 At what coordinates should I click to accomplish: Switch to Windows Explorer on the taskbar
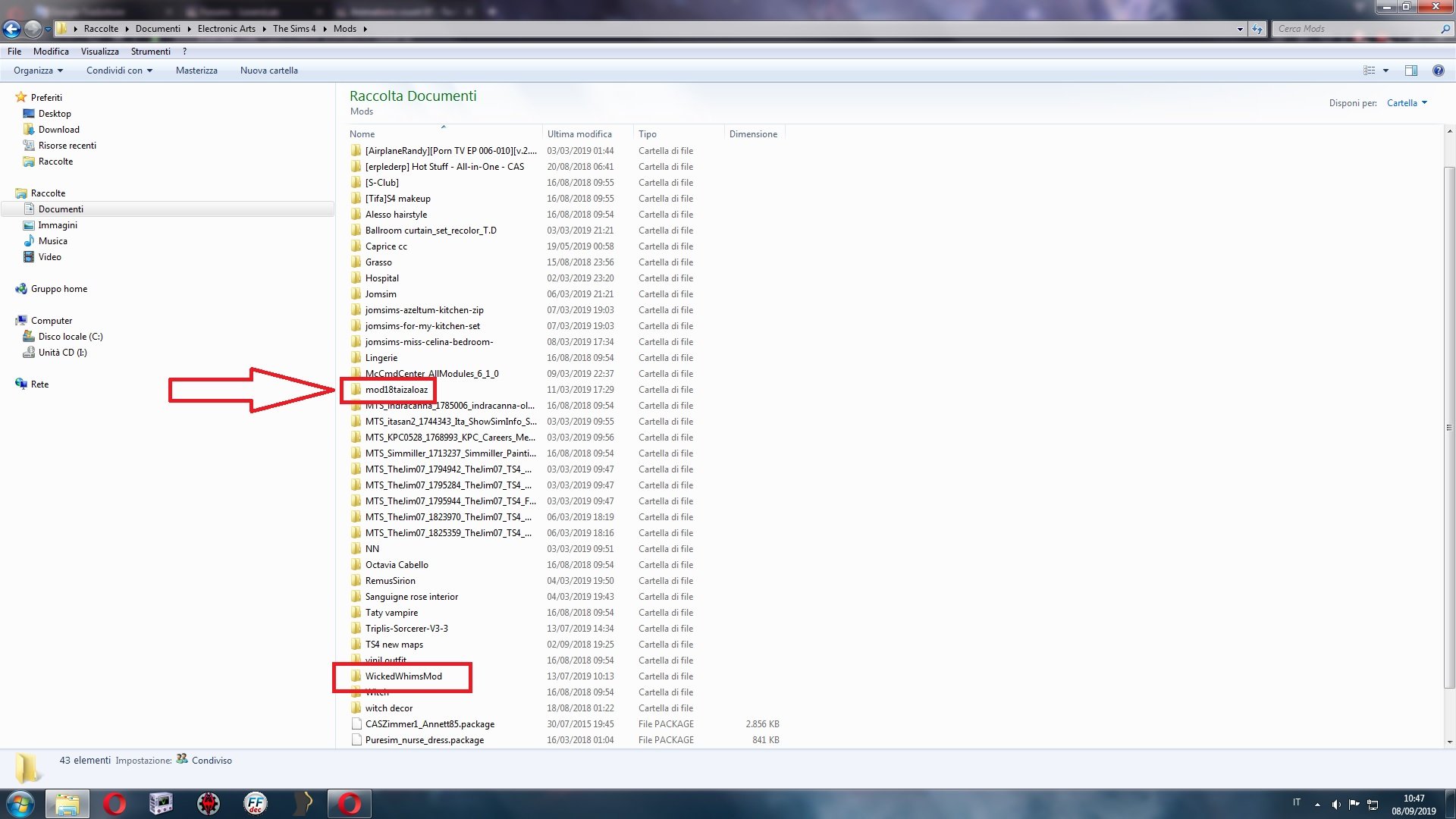pos(67,804)
